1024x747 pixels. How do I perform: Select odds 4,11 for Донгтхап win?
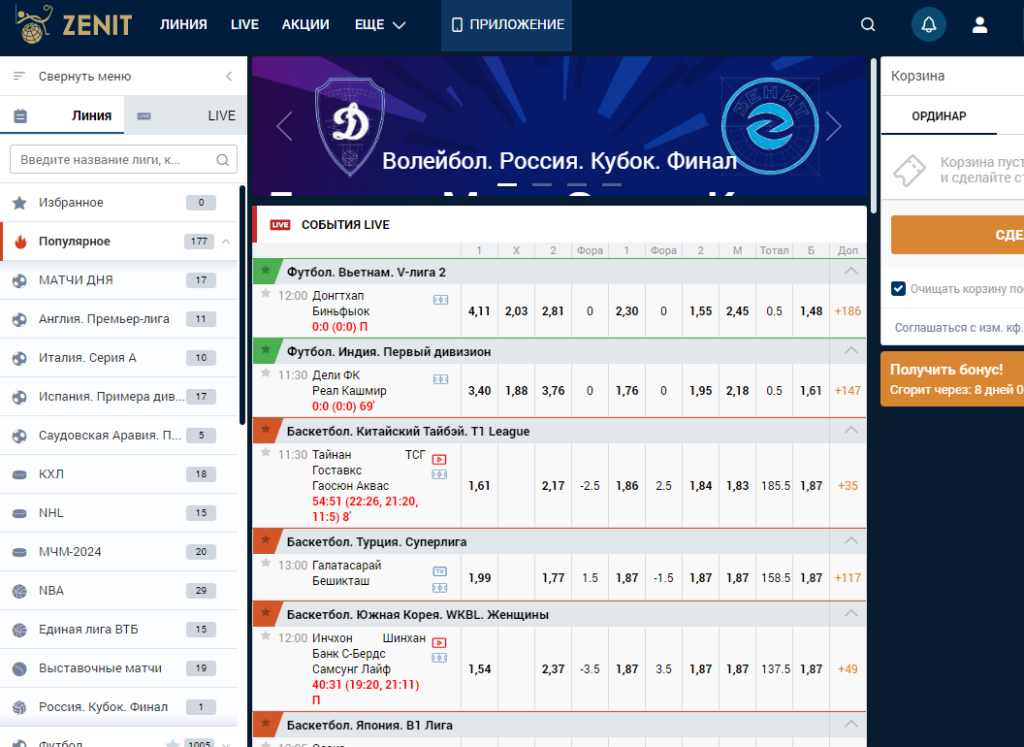479,311
